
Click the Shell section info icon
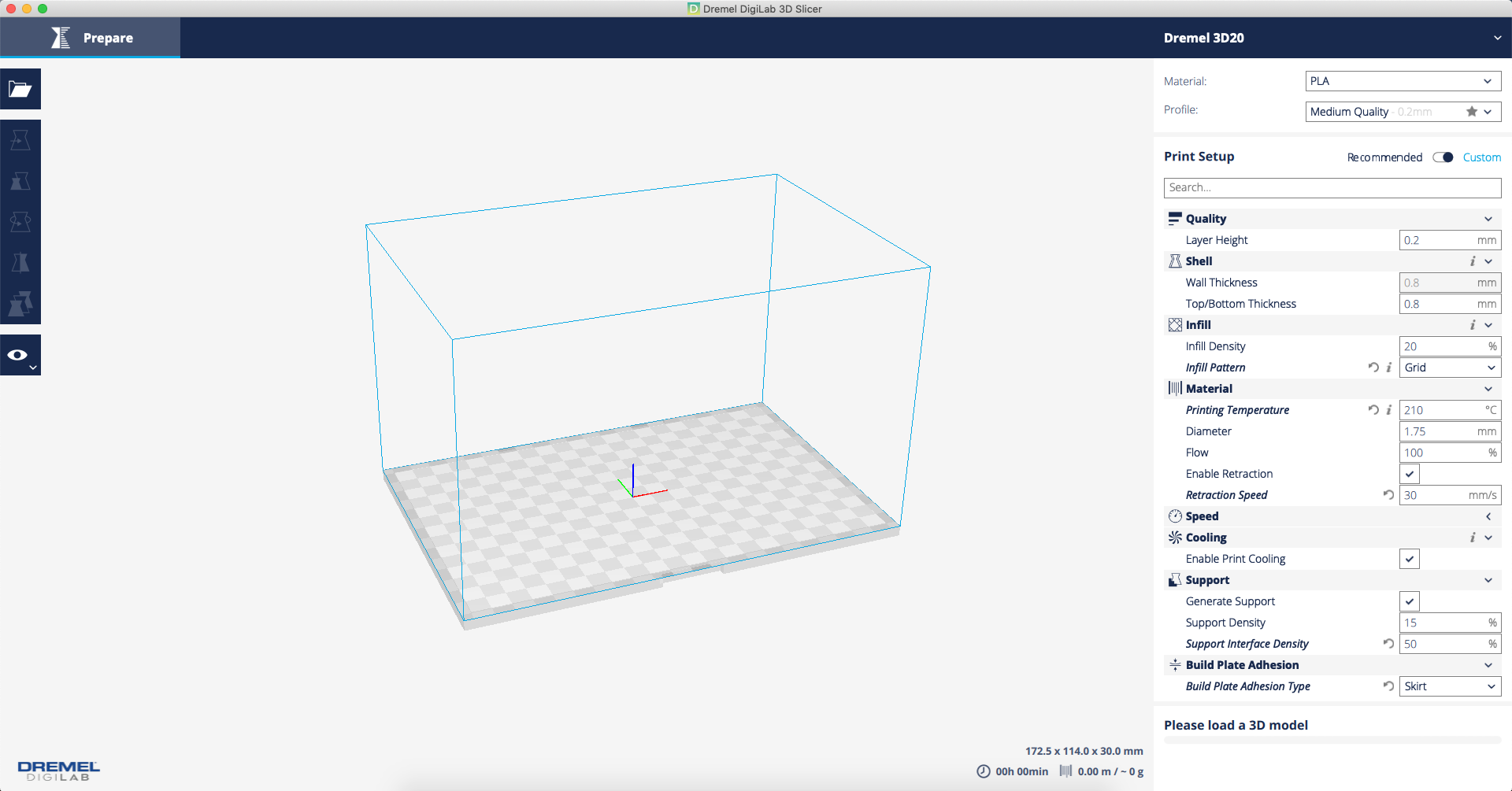(x=1473, y=261)
